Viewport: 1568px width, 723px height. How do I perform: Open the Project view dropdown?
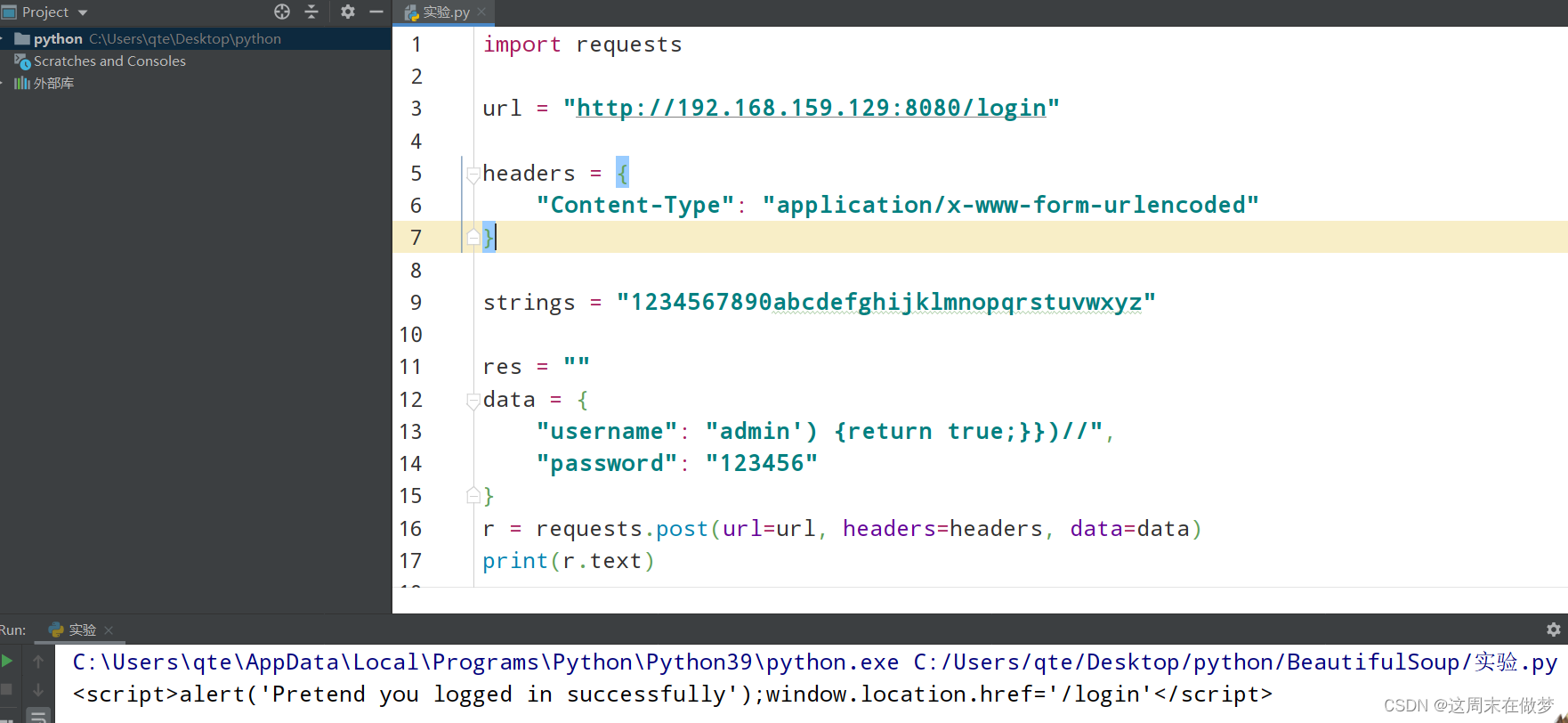pos(83,12)
